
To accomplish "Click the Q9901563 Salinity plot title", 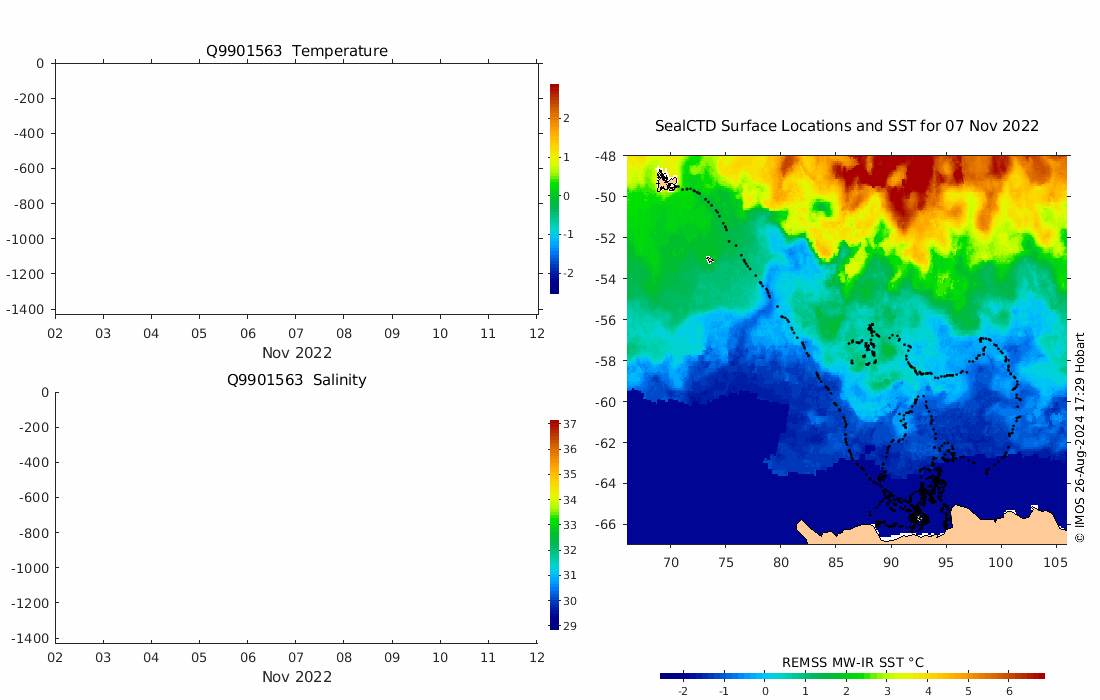I will pyautogui.click(x=296, y=379).
